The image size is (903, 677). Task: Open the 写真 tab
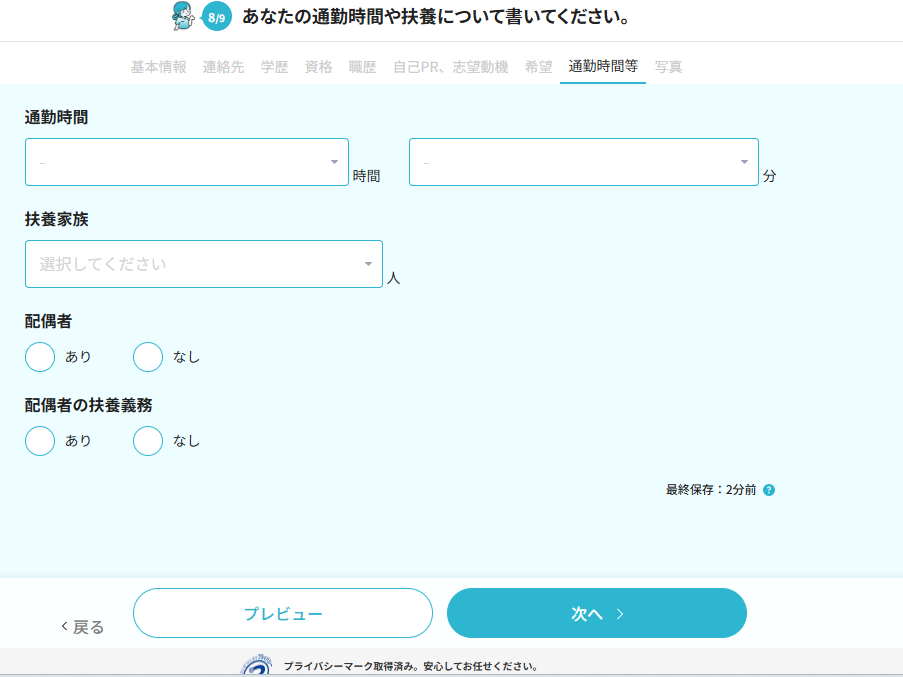[669, 67]
